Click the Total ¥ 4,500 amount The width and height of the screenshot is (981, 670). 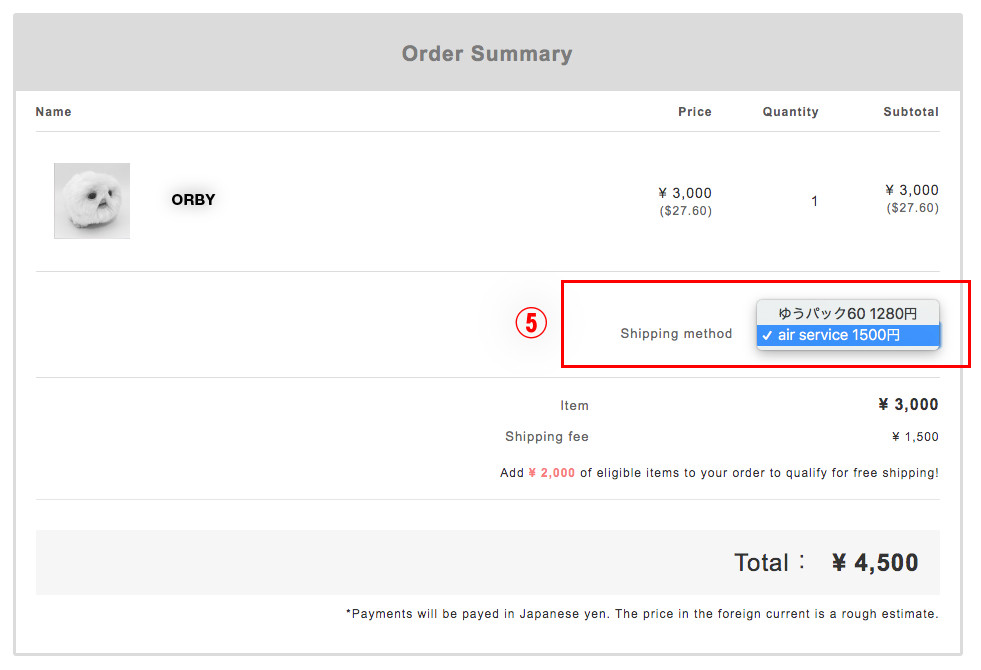(x=875, y=562)
